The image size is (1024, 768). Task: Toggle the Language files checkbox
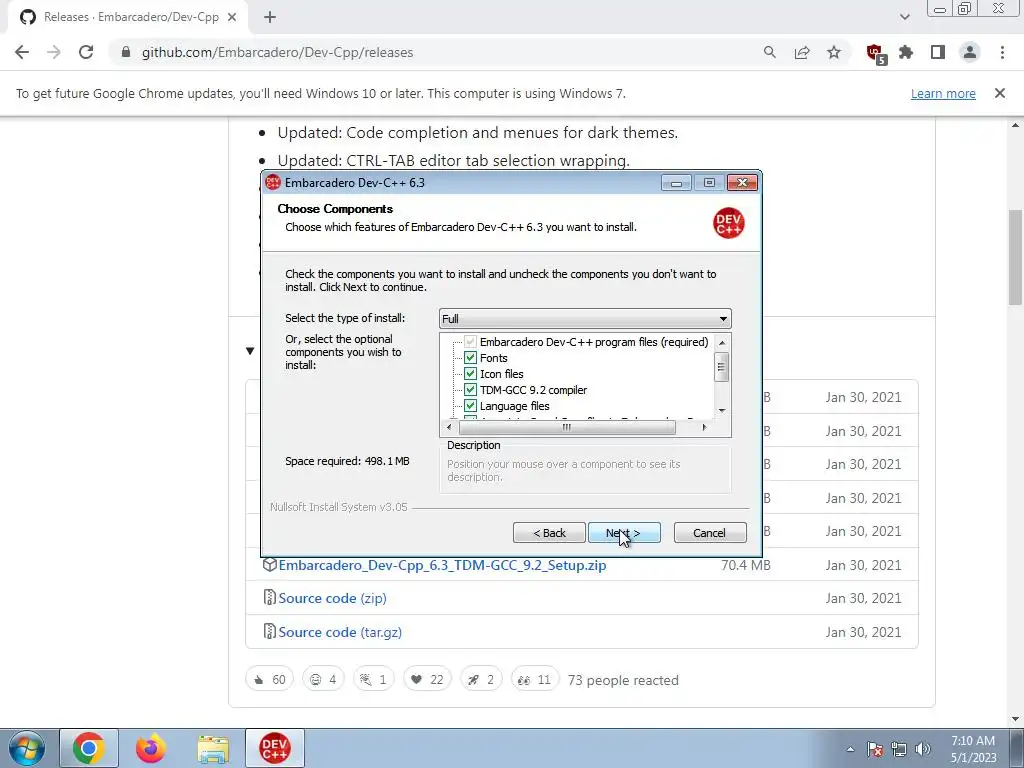coord(470,406)
